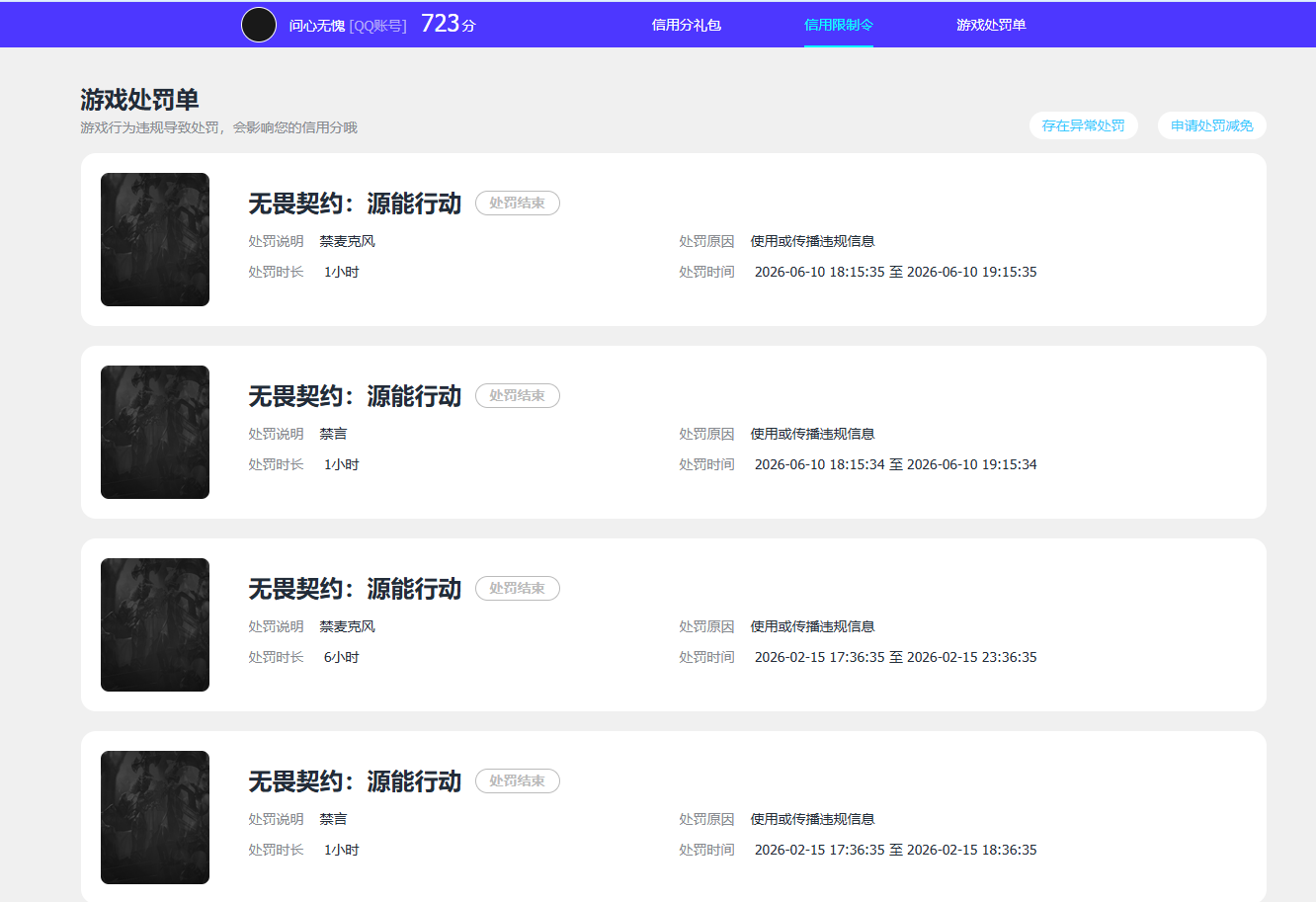Click the 申请处罚减免 button
The width and height of the screenshot is (1316, 902).
(1212, 125)
